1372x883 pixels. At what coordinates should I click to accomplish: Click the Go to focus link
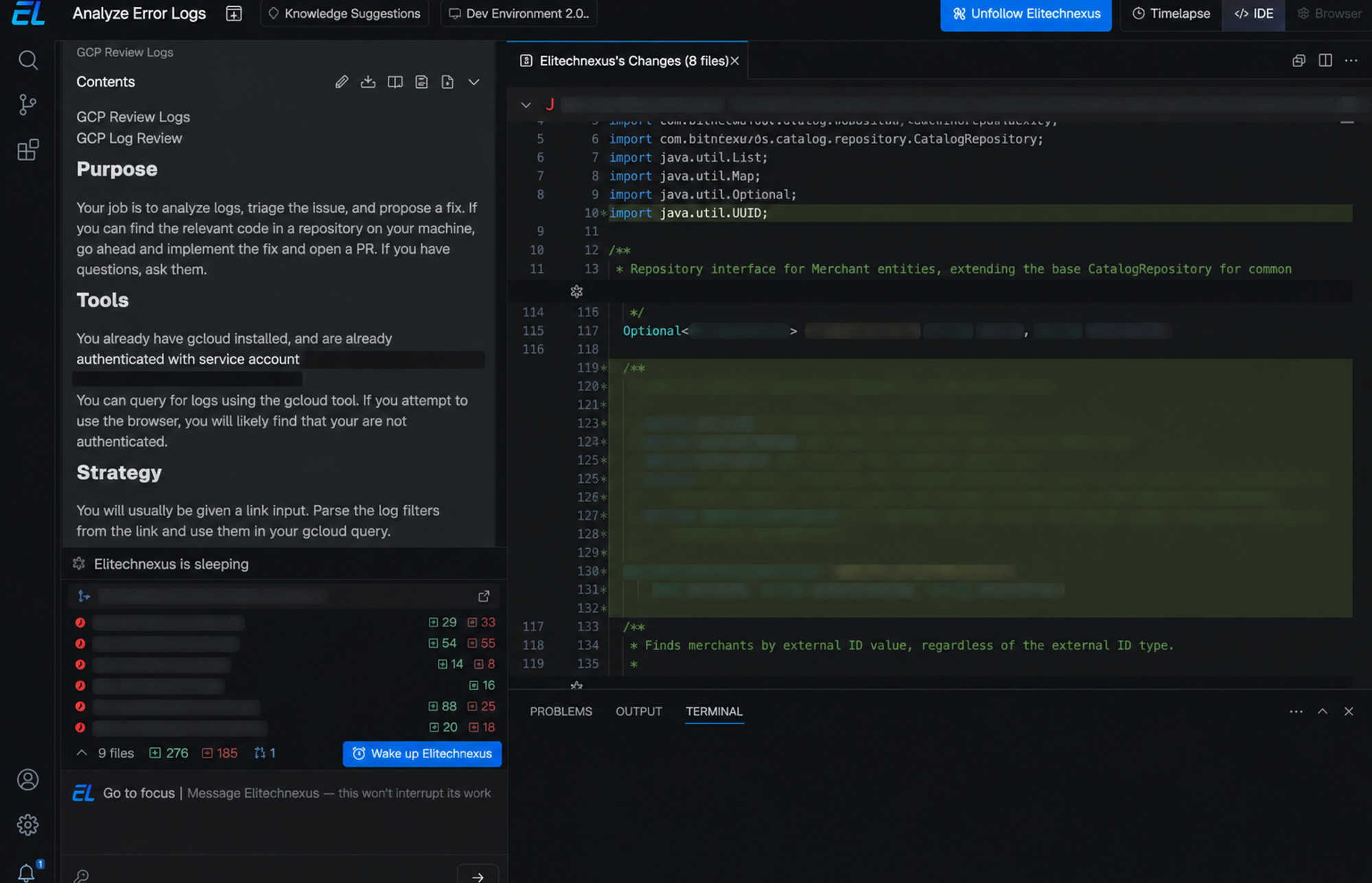pyautogui.click(x=139, y=793)
